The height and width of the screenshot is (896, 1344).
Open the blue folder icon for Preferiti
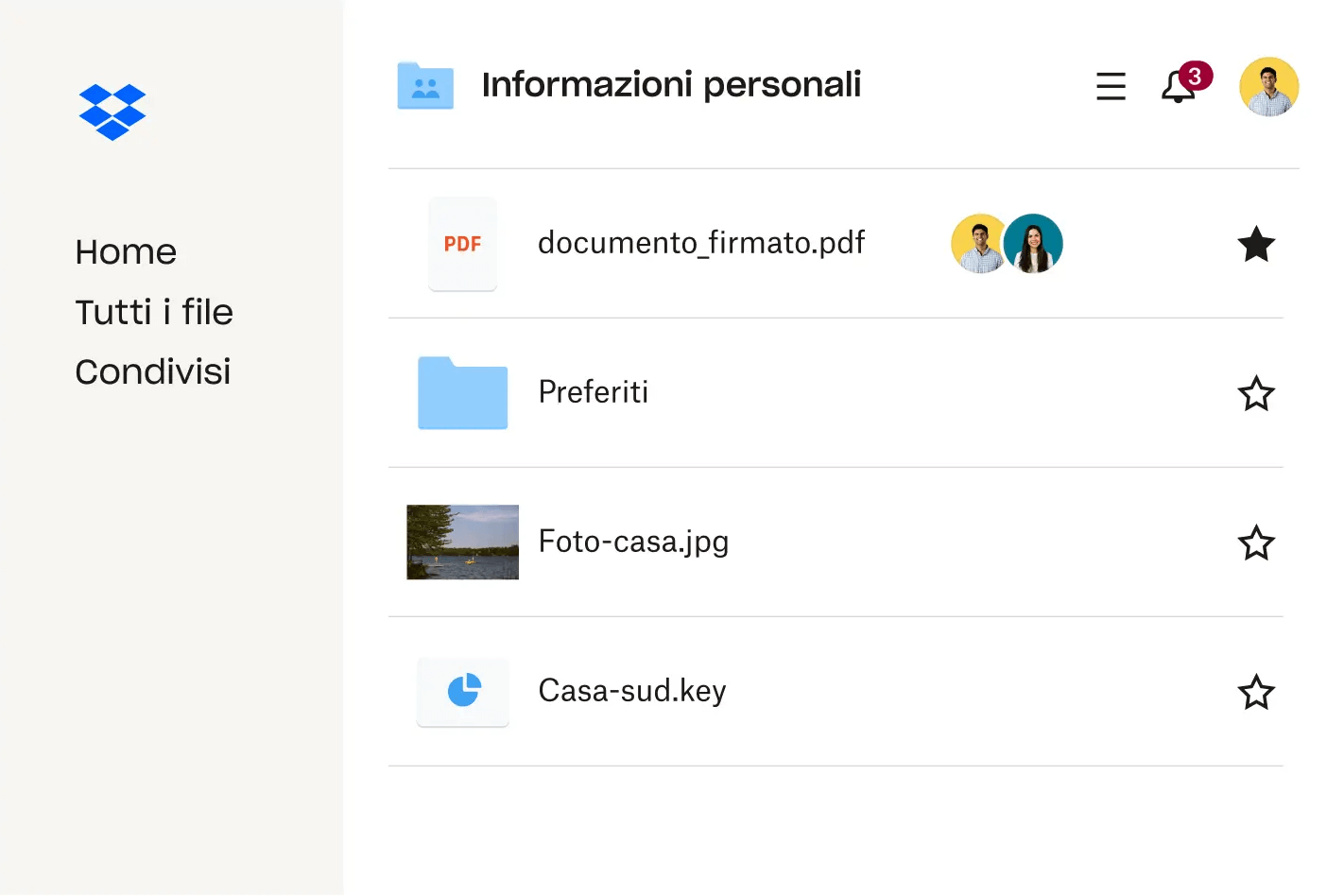click(462, 393)
